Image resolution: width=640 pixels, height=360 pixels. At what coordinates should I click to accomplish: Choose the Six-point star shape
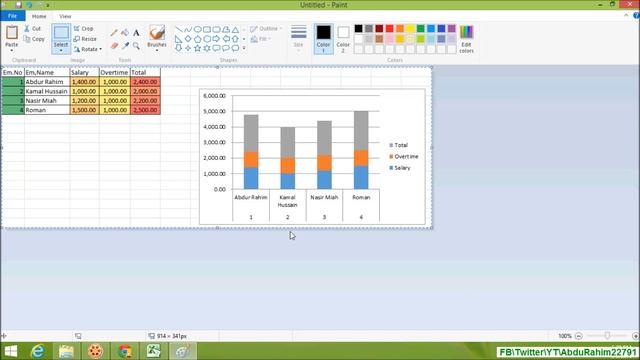pyautogui.click(x=207, y=48)
